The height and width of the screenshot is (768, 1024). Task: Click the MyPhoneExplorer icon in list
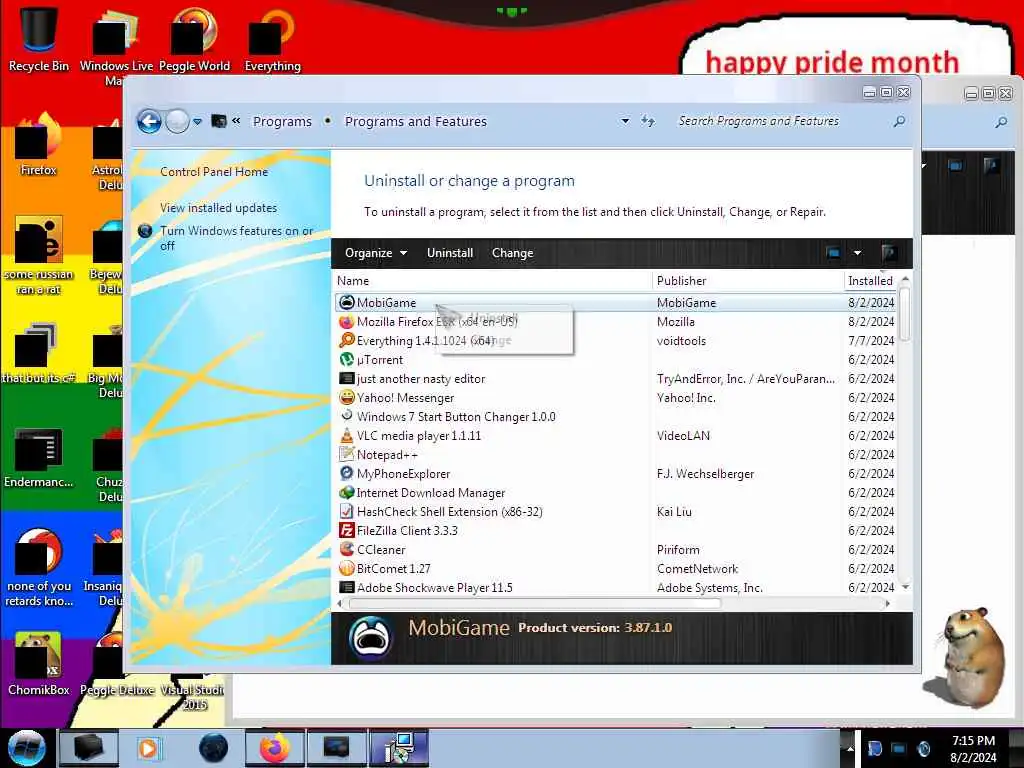[x=347, y=473]
